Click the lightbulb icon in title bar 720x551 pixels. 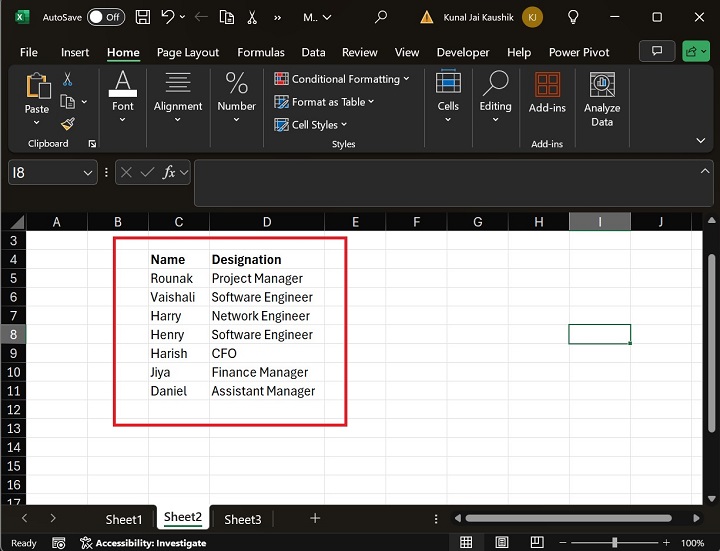[x=573, y=17]
